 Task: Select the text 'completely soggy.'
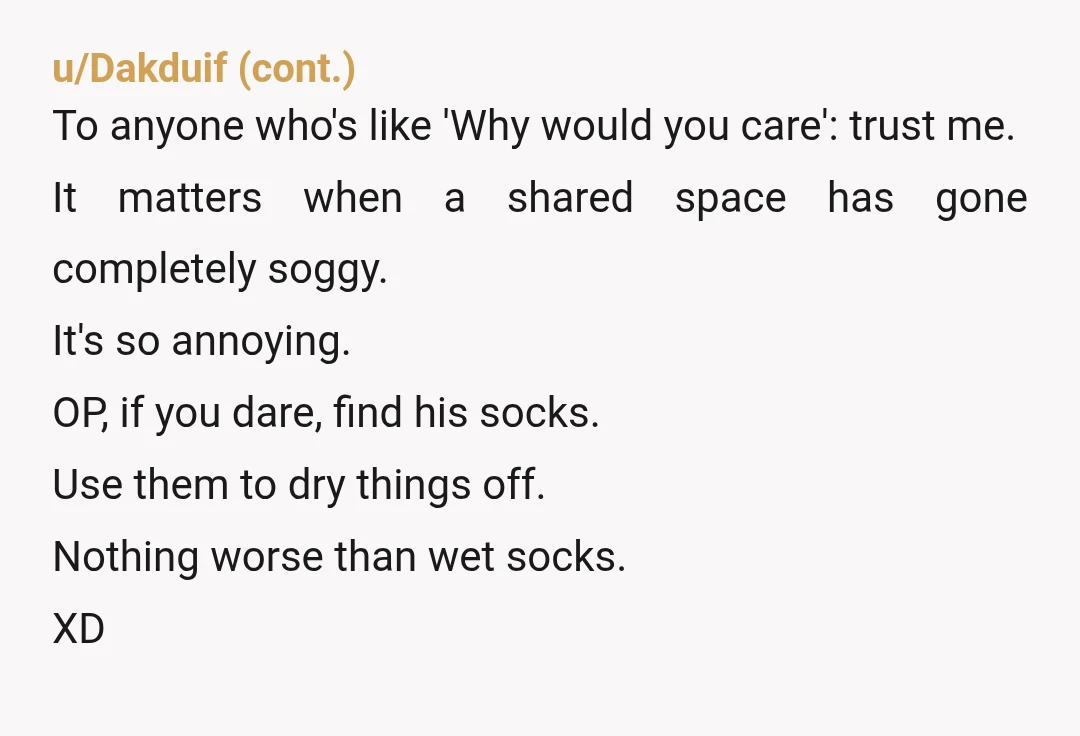(x=220, y=269)
